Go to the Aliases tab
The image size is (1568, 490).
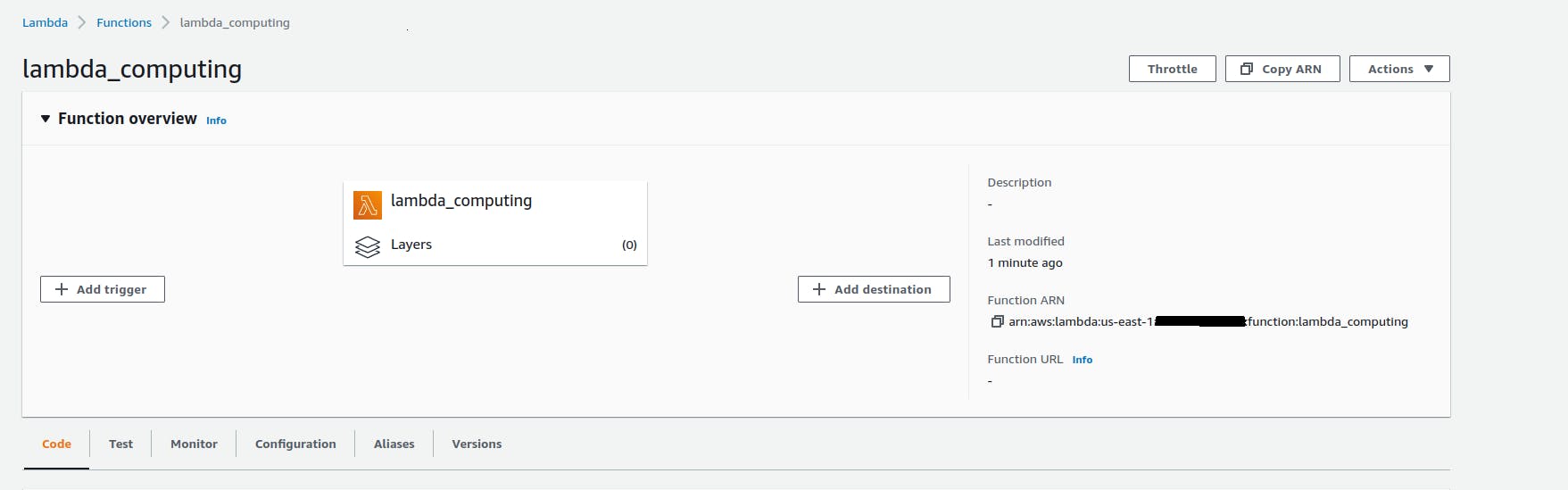point(394,444)
